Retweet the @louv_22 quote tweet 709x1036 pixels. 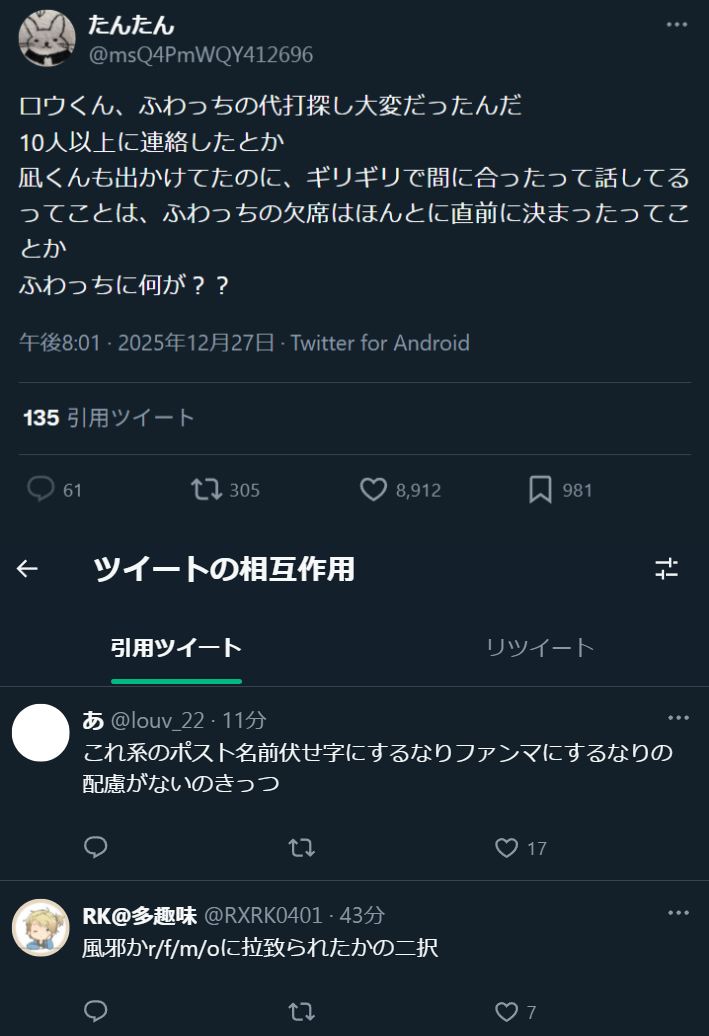click(x=301, y=848)
